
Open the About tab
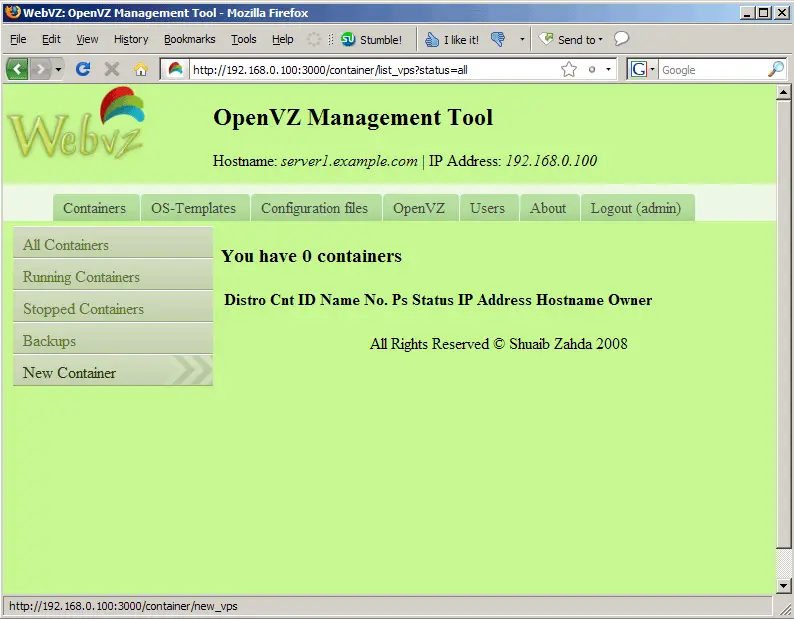pos(549,208)
